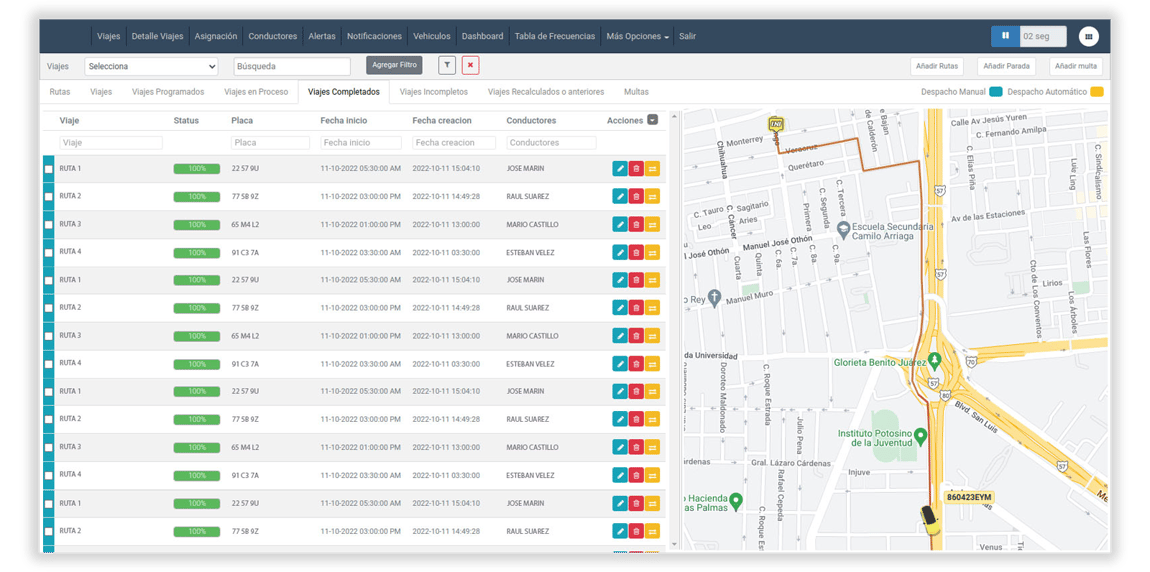Focus the Fecha inicio column filter field
Screen dimensions: 1150x572
click(x=361, y=143)
